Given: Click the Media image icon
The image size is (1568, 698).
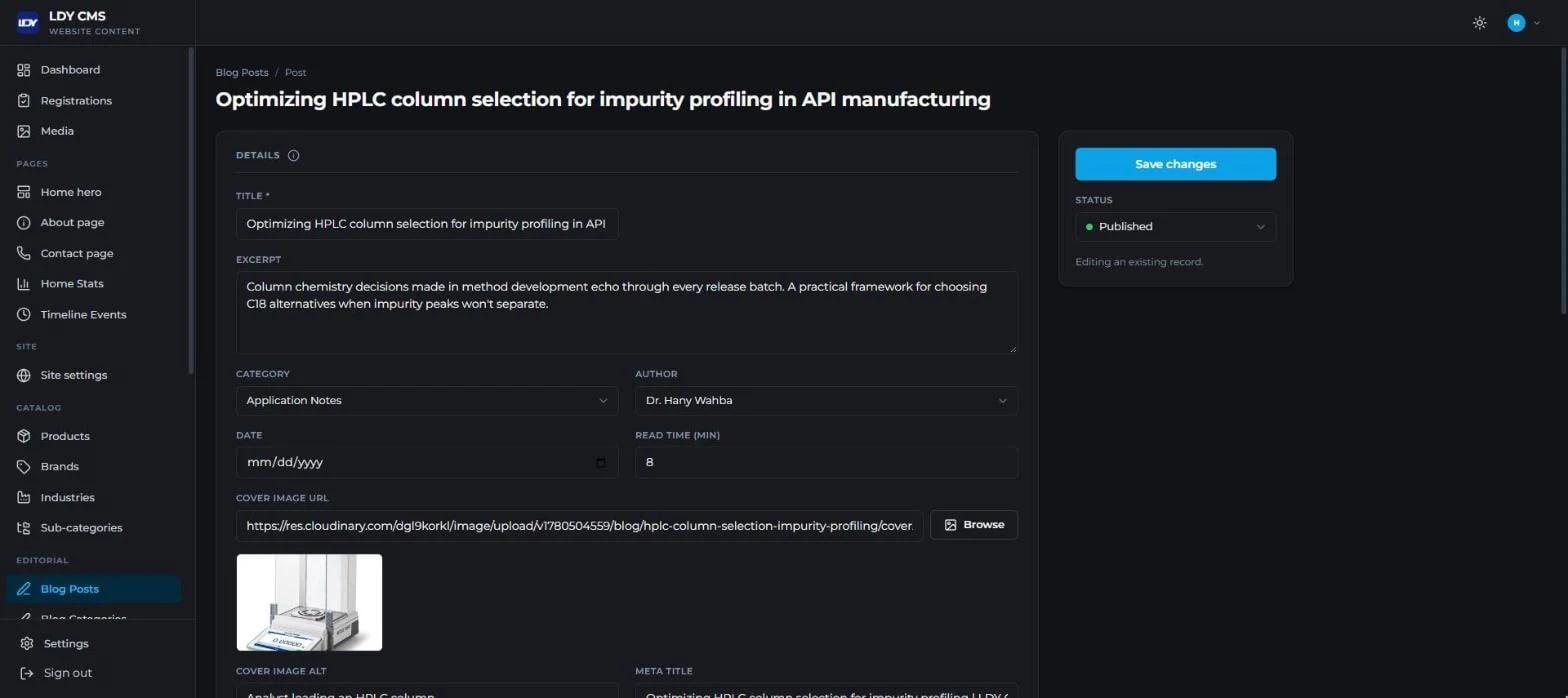Looking at the screenshot, I should coord(24,131).
